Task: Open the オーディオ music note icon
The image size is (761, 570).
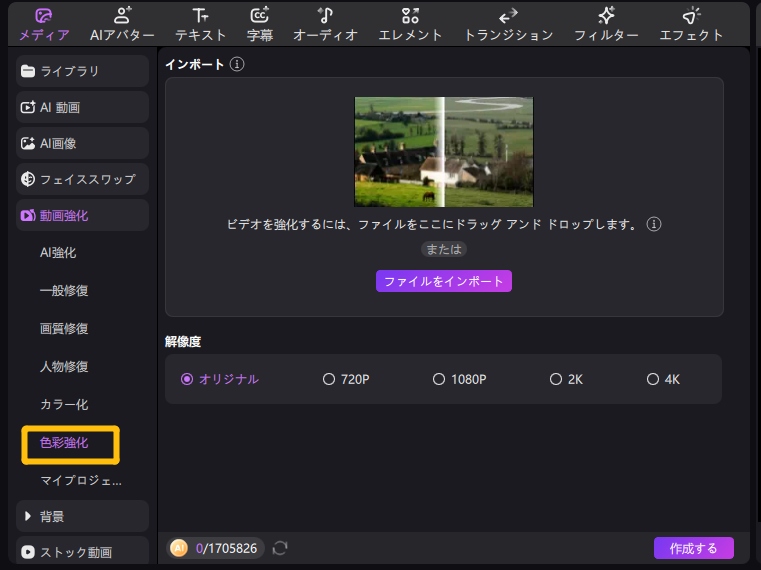Action: coord(325,16)
